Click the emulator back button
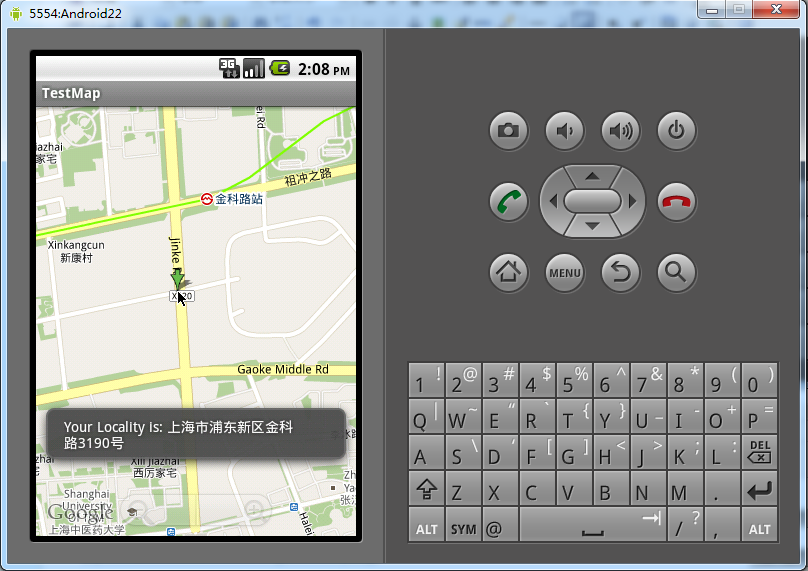The image size is (808, 571). pos(620,272)
